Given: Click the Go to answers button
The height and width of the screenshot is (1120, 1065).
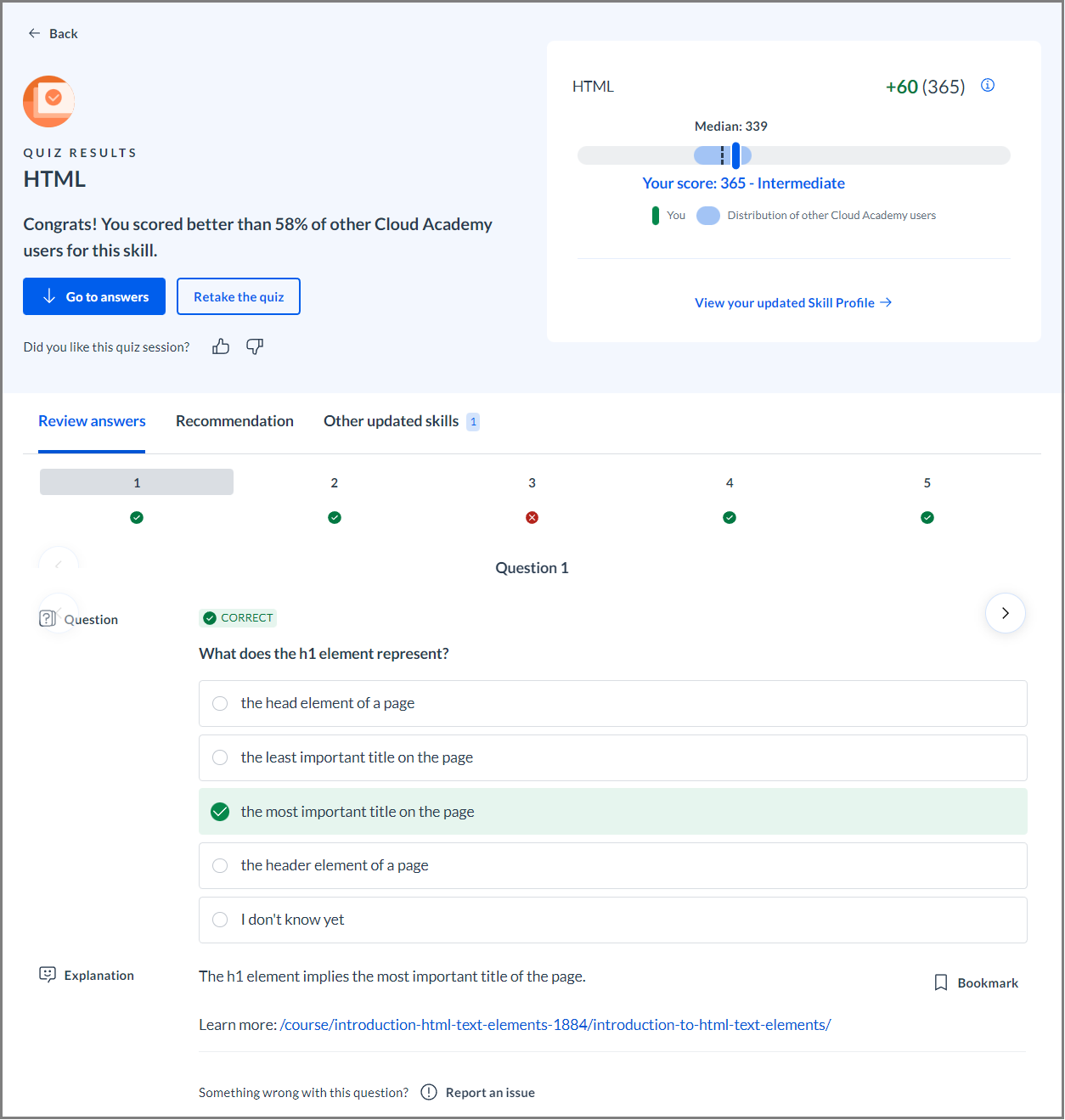Looking at the screenshot, I should click(94, 296).
